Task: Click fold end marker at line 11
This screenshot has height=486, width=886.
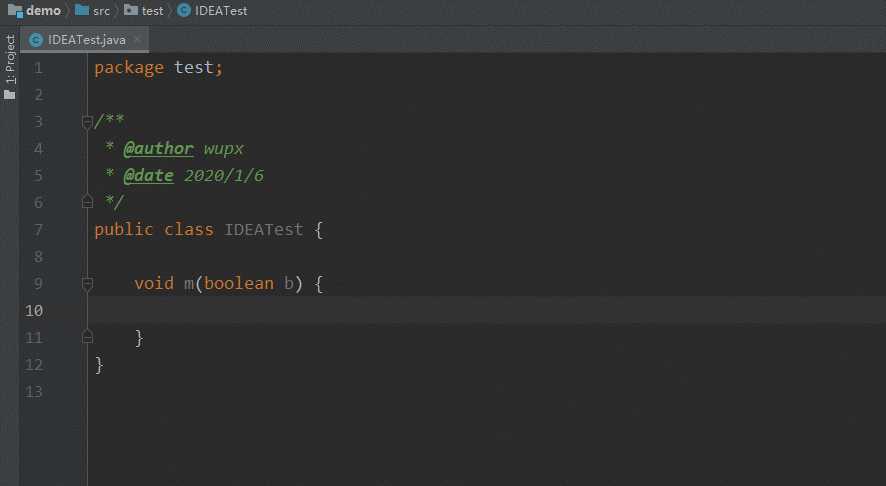Action: pos(87,337)
